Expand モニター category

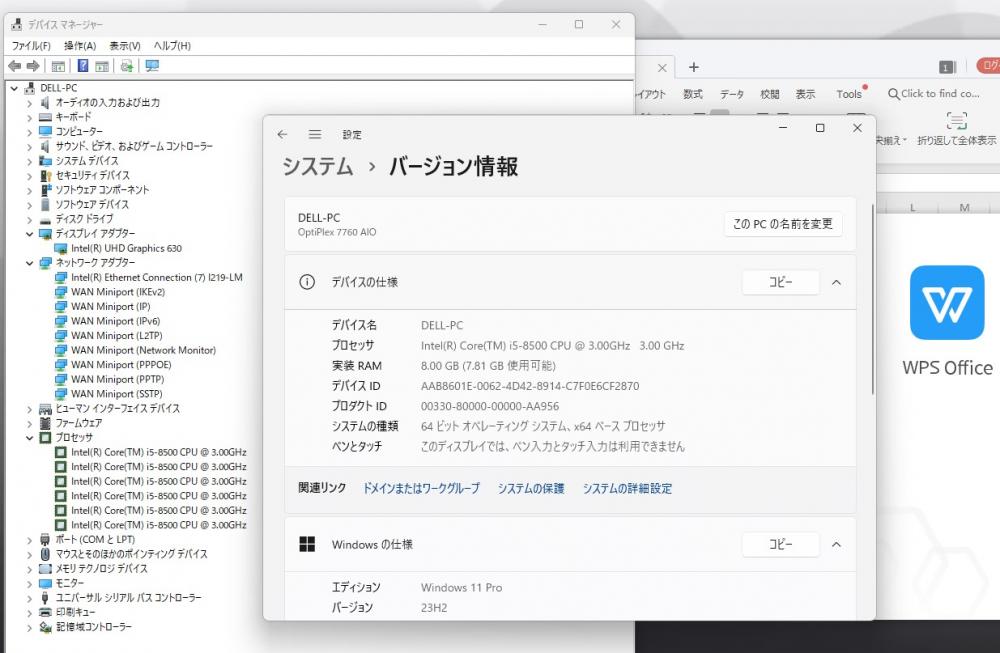(29, 583)
